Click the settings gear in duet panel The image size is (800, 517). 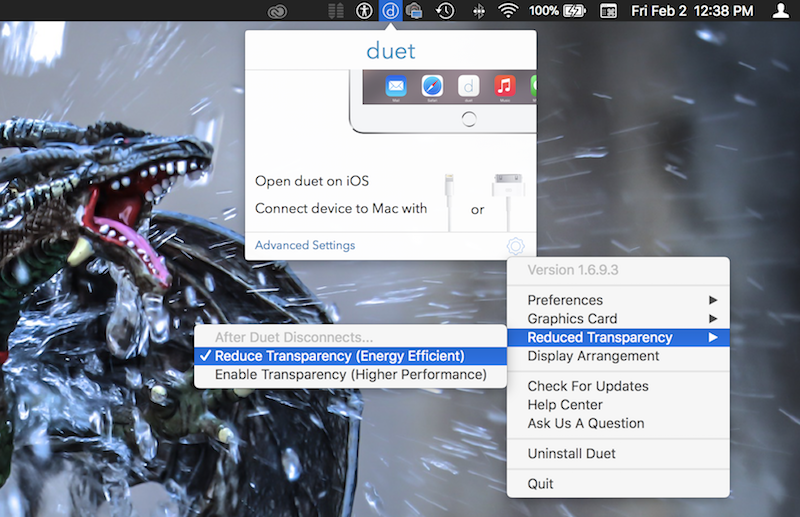tap(515, 246)
